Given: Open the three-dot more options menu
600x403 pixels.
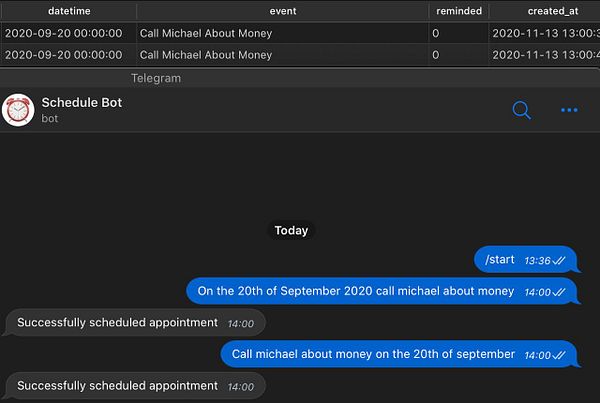Looking at the screenshot, I should coord(569,110).
